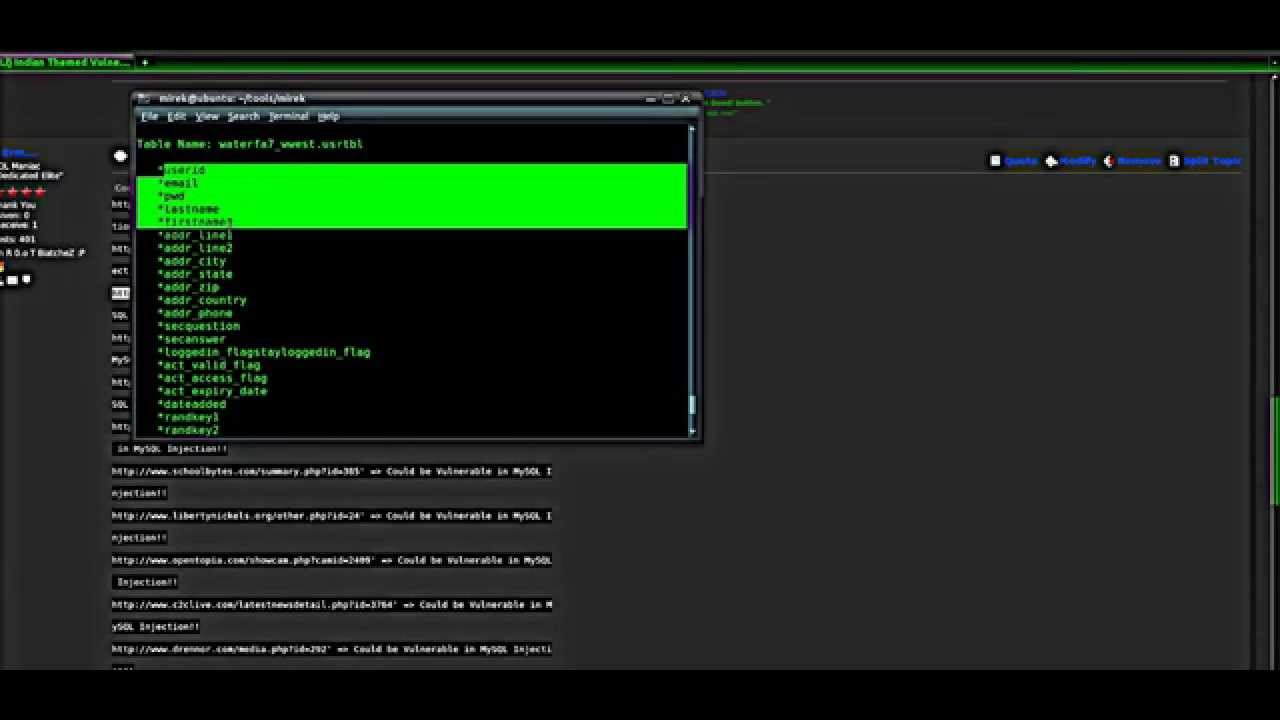1280x720 pixels.
Task: Click the '*addr_line1' terminal line
Action: [195, 235]
